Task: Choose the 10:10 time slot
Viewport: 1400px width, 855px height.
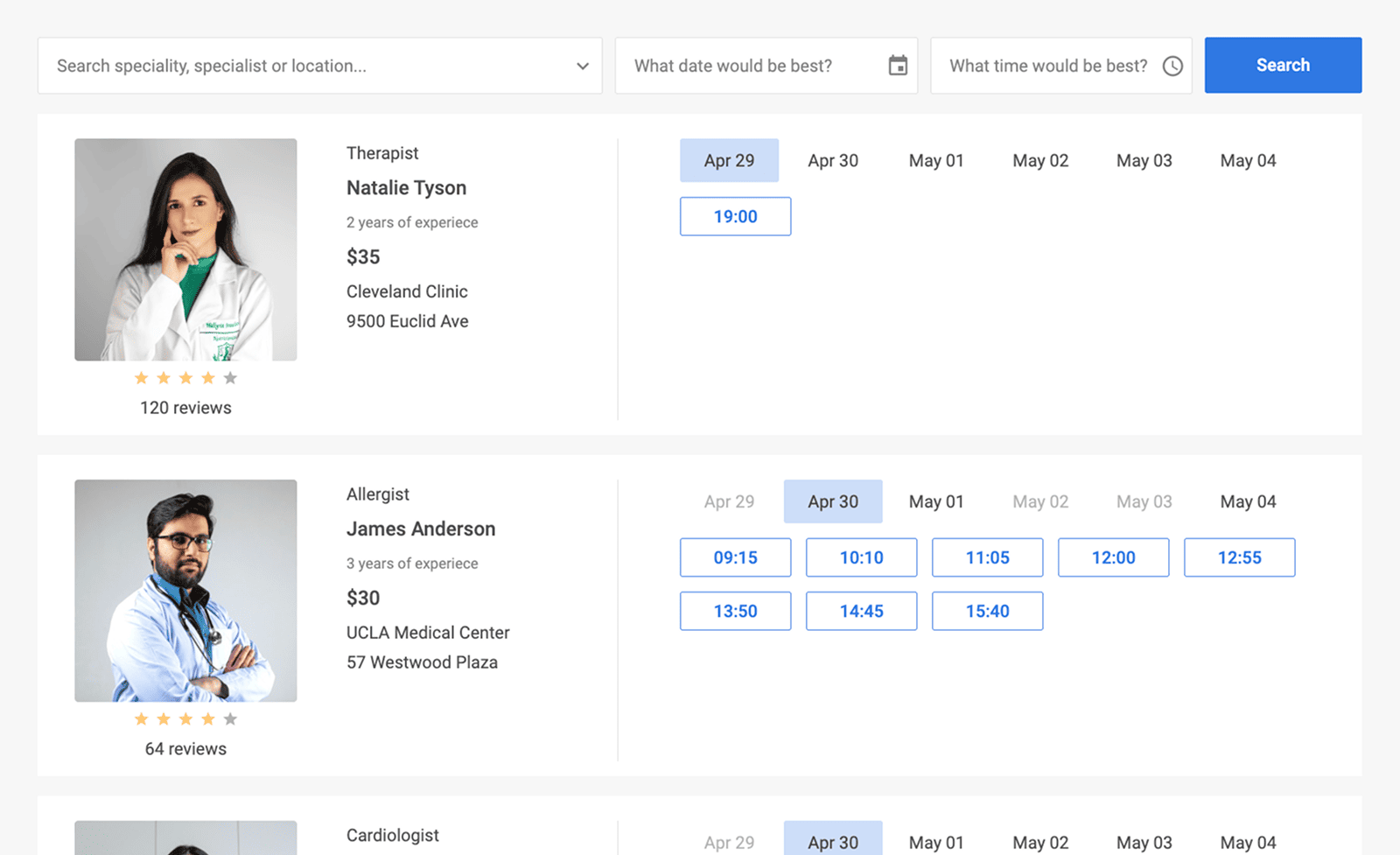Action: point(862,557)
